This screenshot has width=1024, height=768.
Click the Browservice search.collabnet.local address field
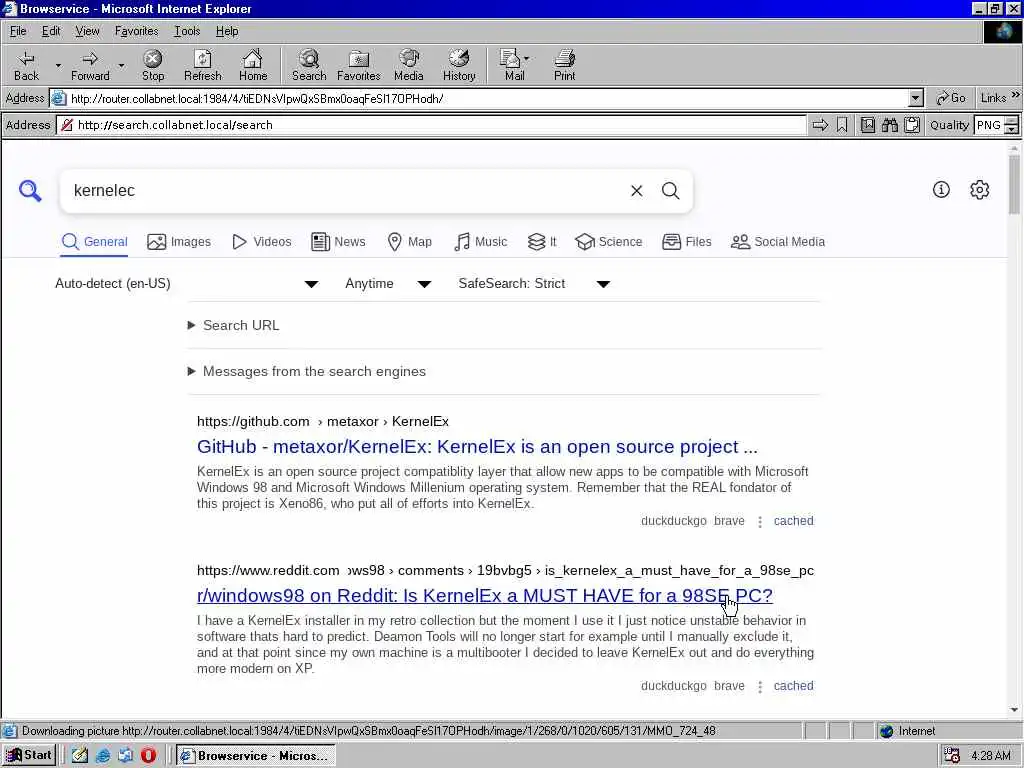coord(432,125)
